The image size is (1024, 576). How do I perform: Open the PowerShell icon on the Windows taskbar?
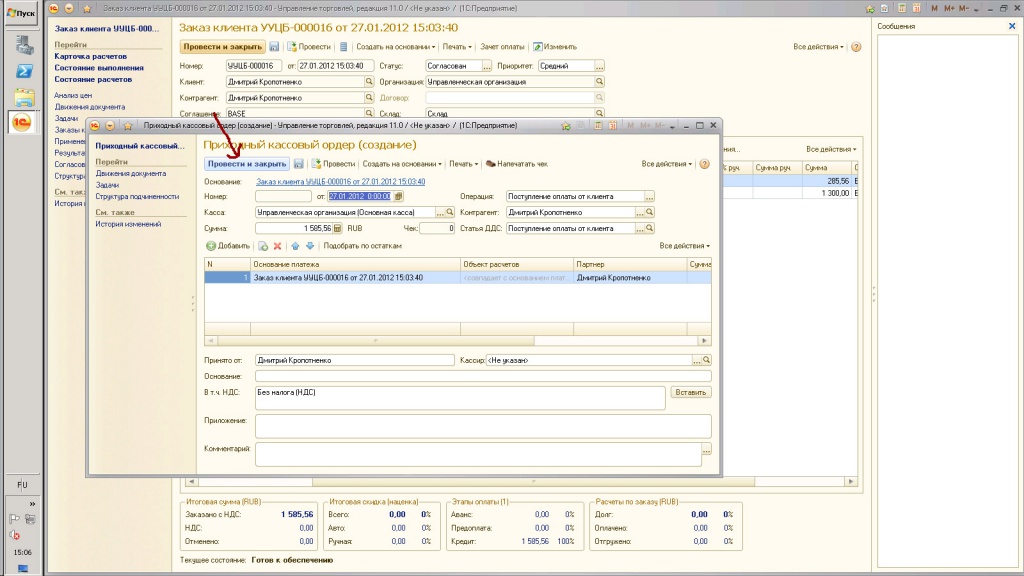tap(24, 71)
